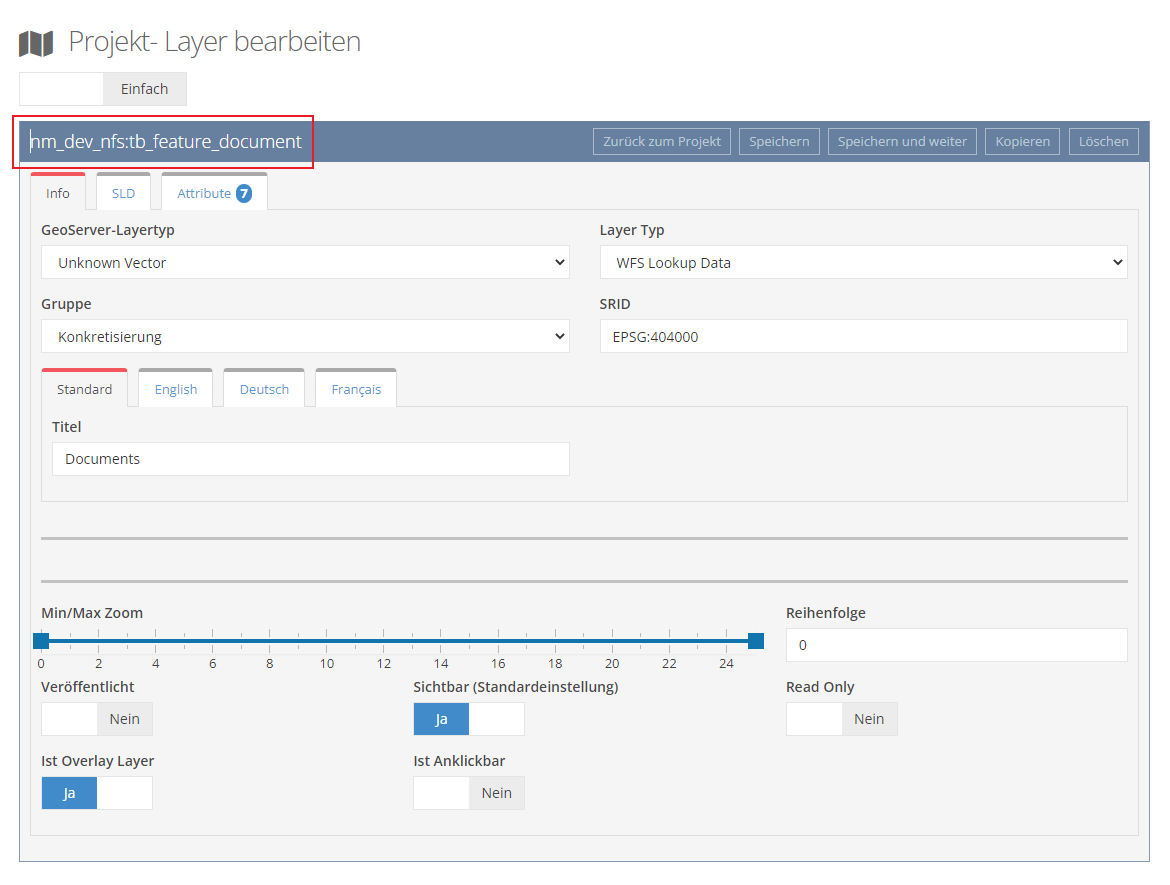Click the Kopieren button
This screenshot has height=885, width=1170.
(x=1022, y=142)
